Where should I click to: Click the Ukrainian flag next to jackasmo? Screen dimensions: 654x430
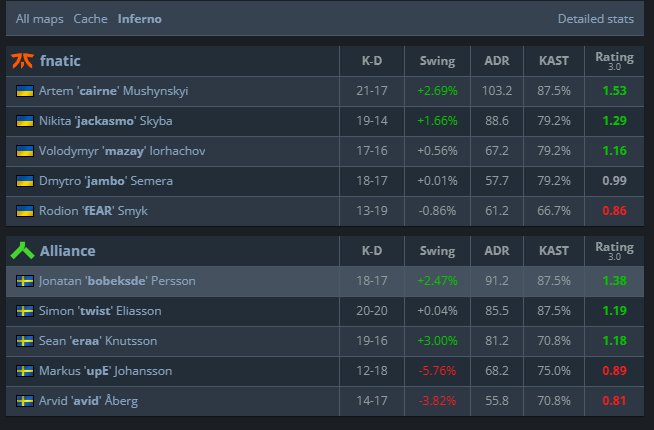point(25,121)
